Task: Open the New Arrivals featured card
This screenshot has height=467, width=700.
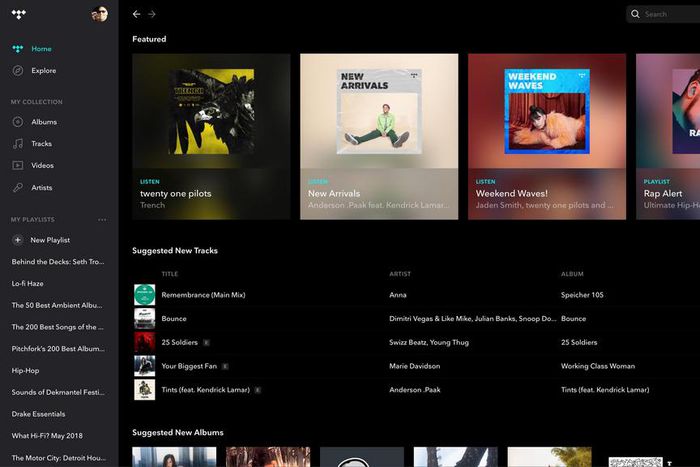Action: (379, 137)
